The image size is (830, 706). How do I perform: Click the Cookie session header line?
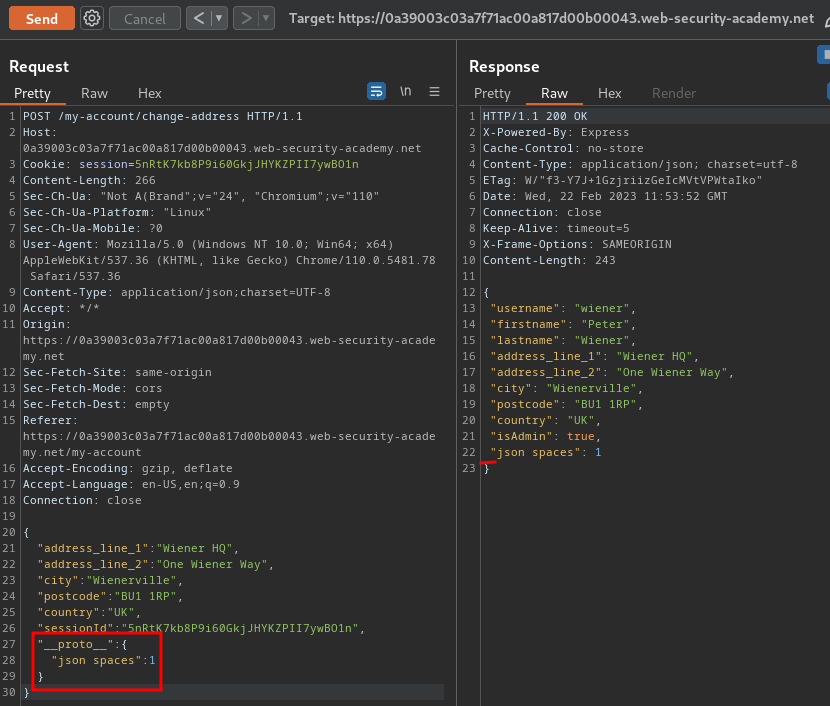pos(191,164)
